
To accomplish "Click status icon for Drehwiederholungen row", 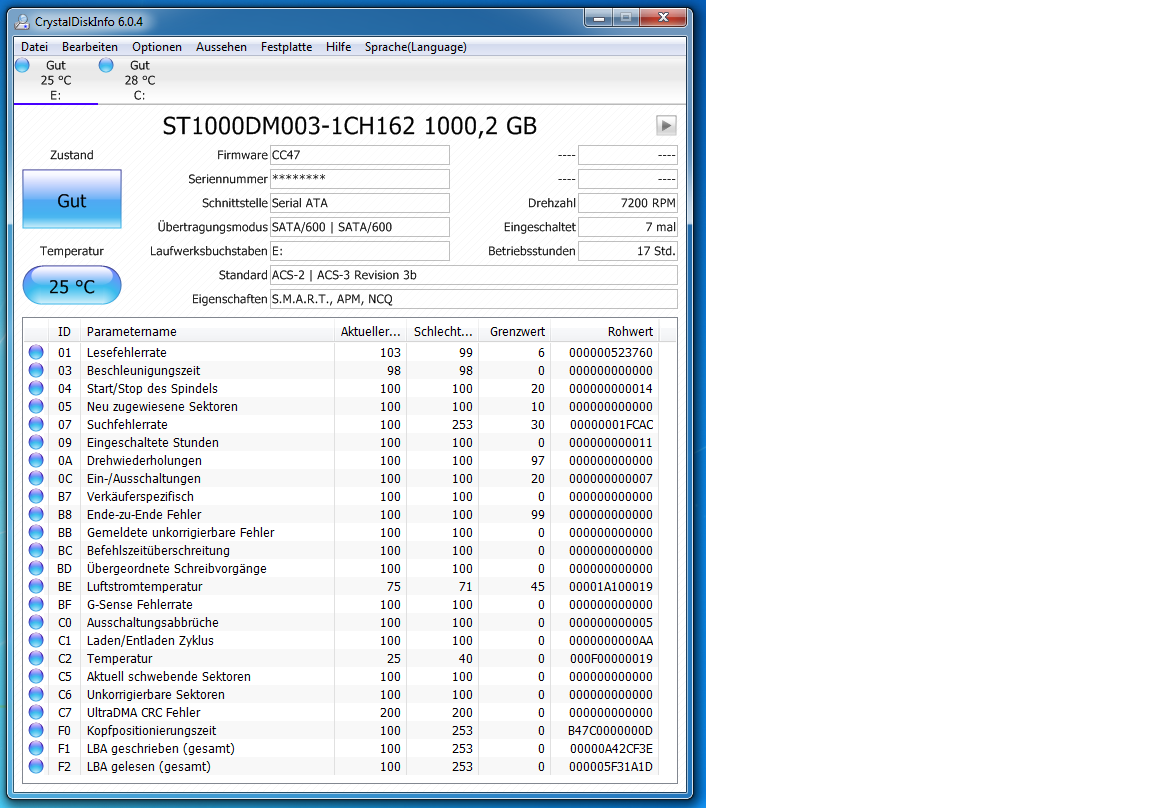I will tap(36, 460).
